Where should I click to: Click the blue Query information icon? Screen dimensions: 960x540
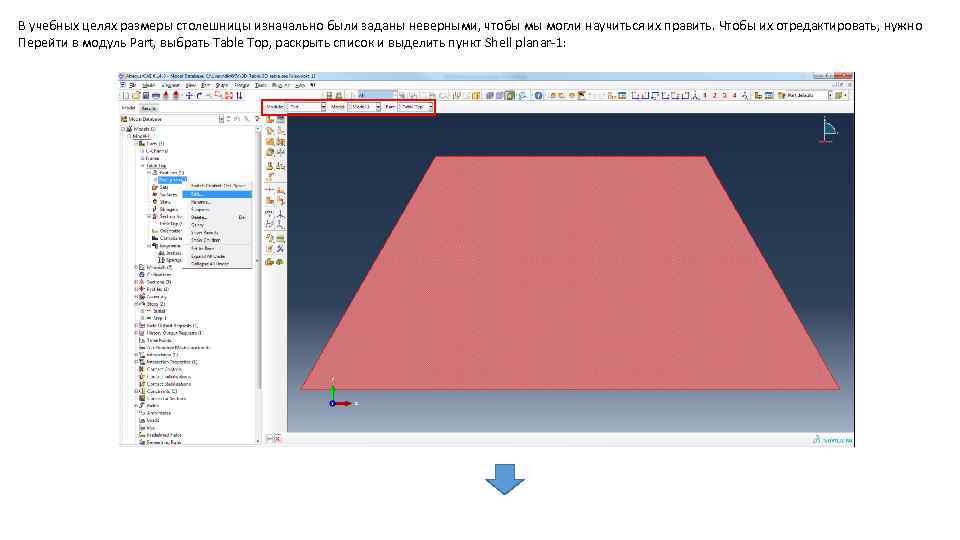(x=538, y=96)
